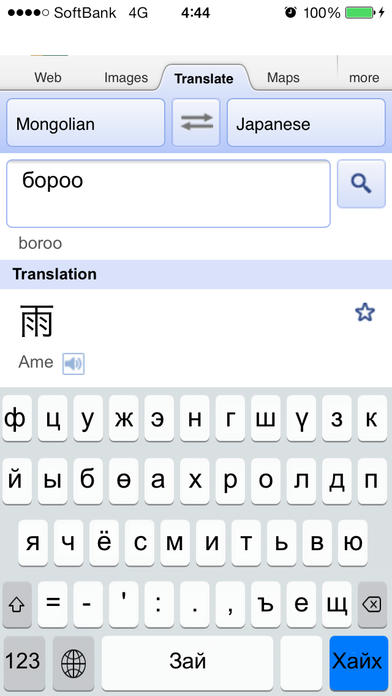Toggle the shift key
The width and height of the screenshot is (392, 696).
click(x=17, y=605)
